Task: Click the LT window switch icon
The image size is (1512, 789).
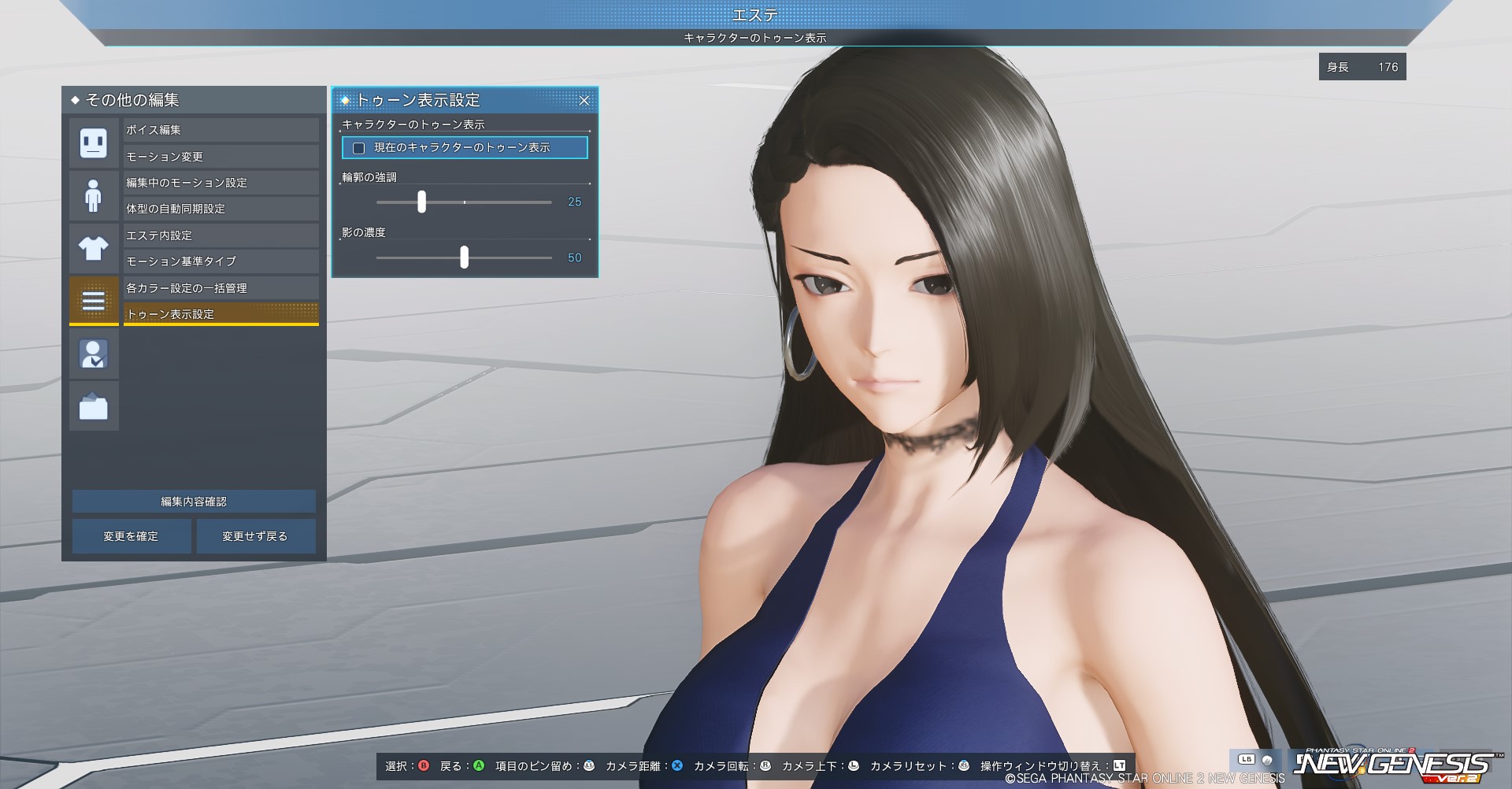Action: point(1120,765)
